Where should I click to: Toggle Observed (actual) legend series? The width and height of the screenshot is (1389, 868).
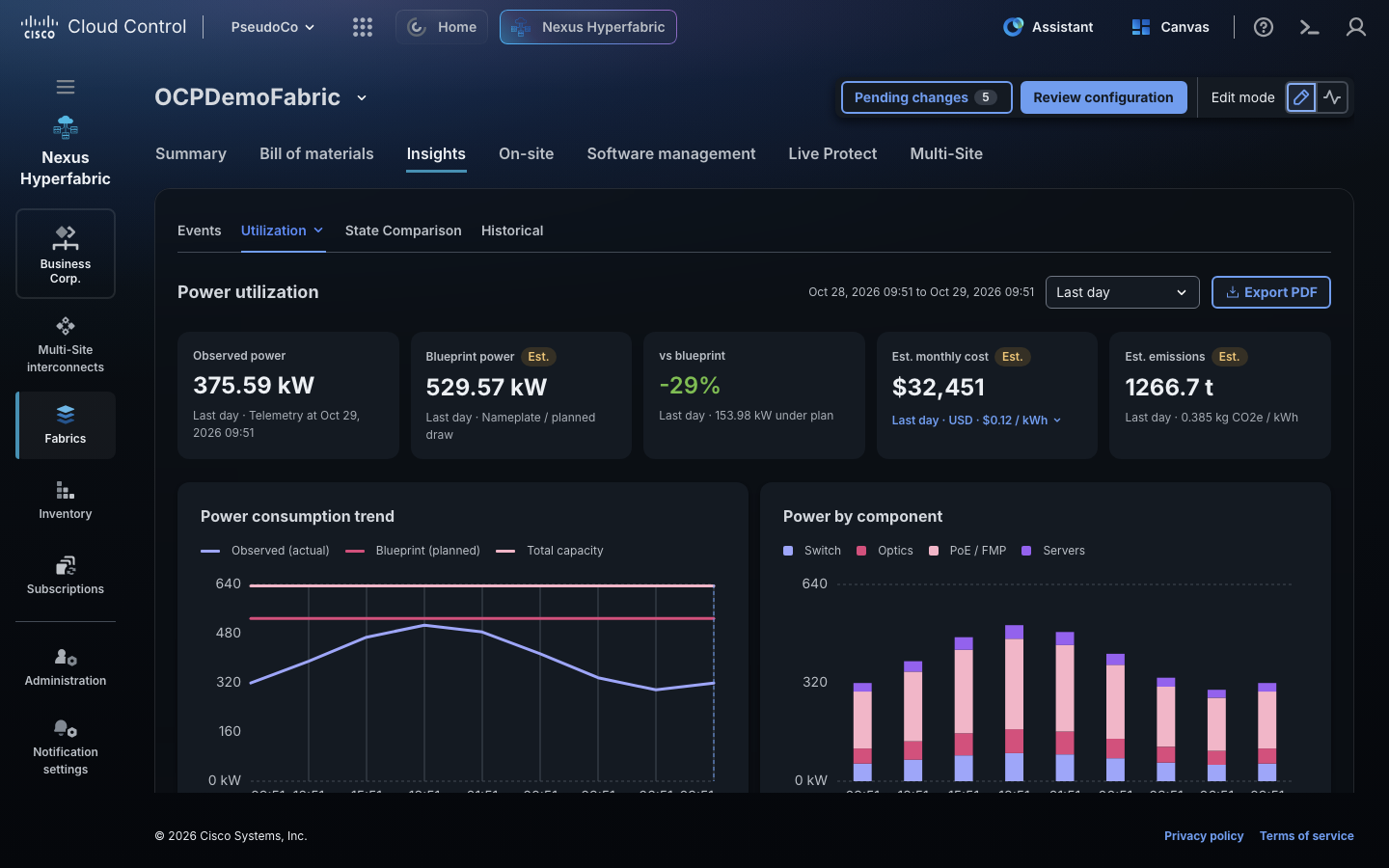(x=265, y=551)
